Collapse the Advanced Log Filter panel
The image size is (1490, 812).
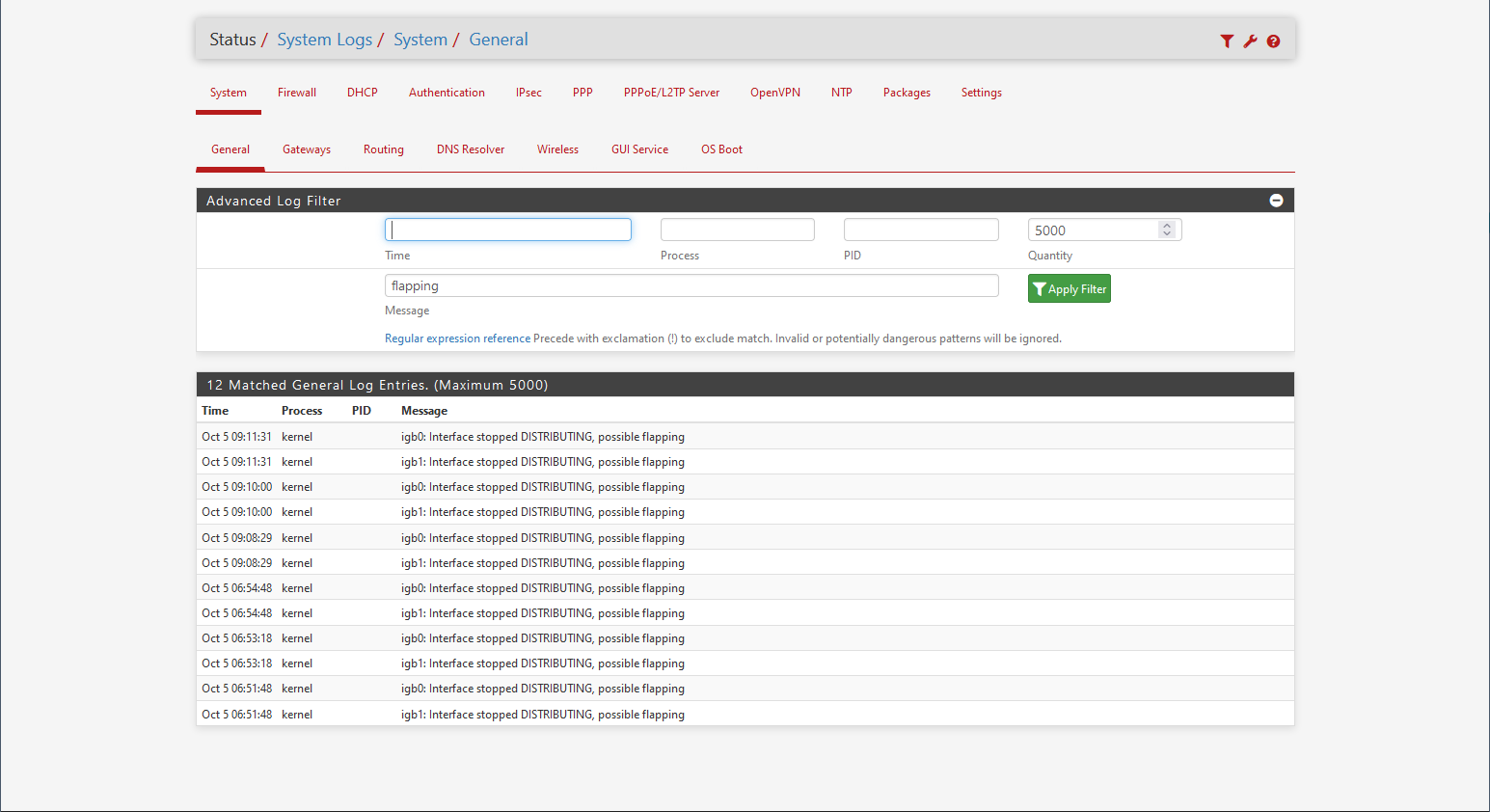[1276, 201]
